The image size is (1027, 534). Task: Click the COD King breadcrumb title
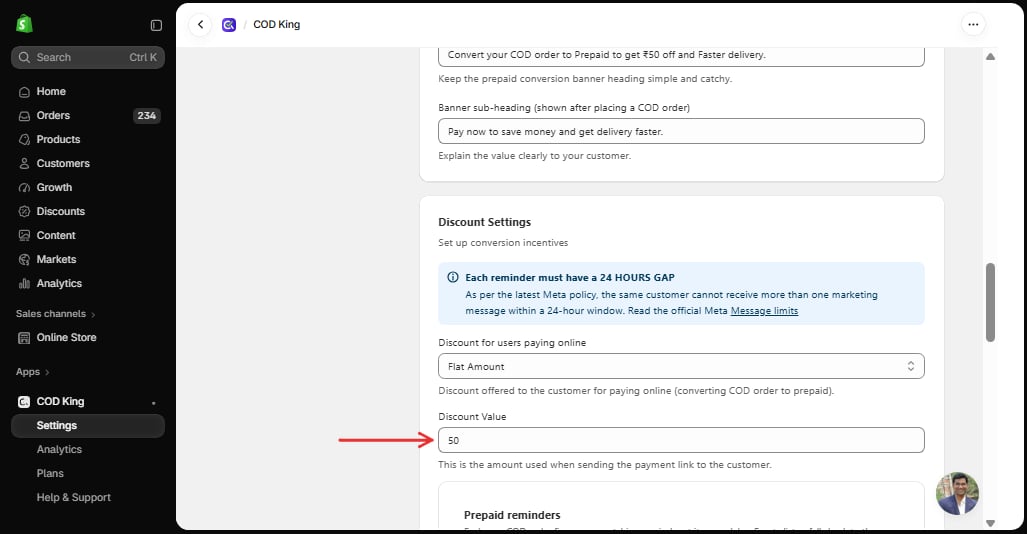click(276, 25)
